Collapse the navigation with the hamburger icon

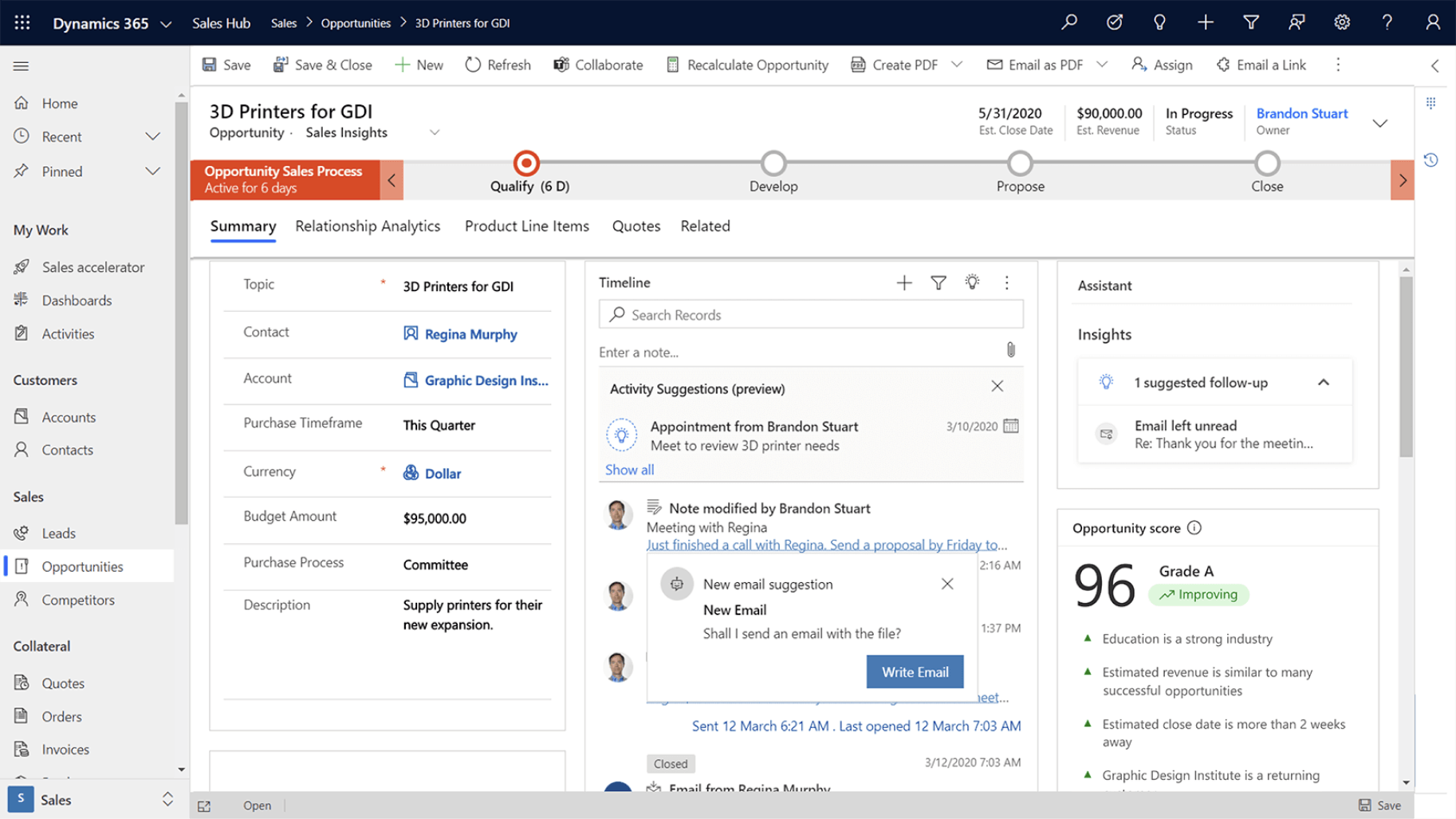[x=21, y=66]
